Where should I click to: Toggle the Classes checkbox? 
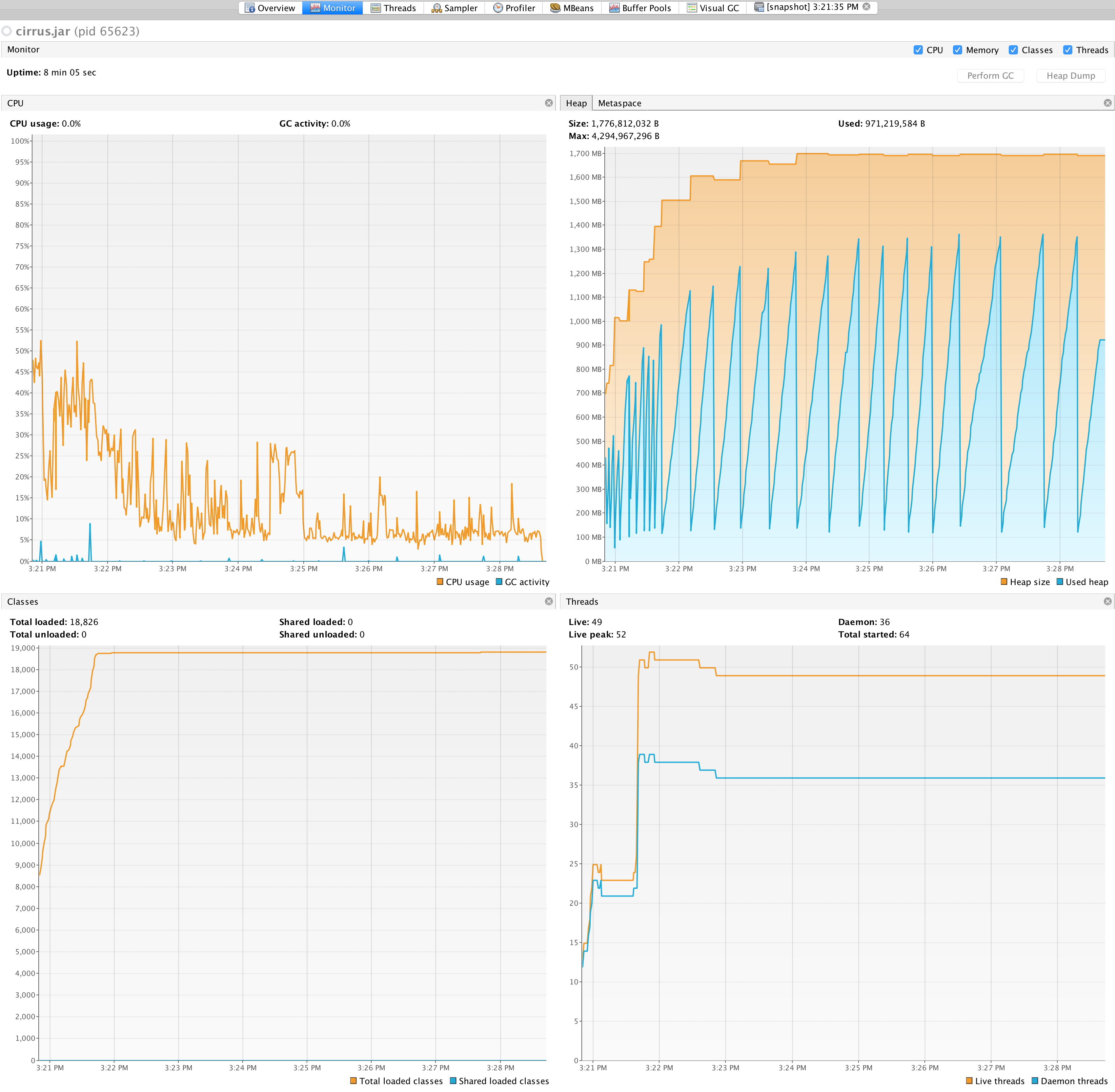[1013, 50]
